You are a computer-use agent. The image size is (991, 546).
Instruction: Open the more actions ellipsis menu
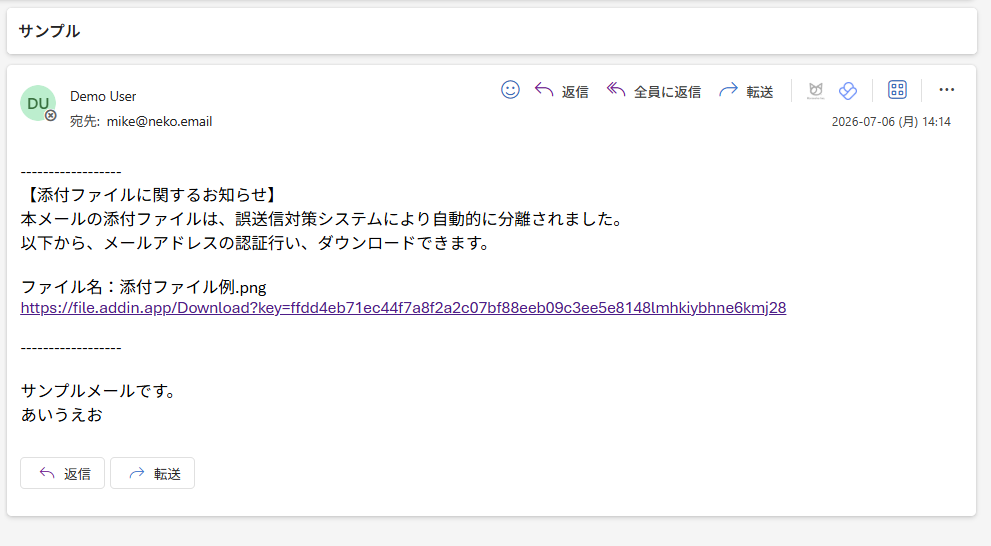pos(946,90)
